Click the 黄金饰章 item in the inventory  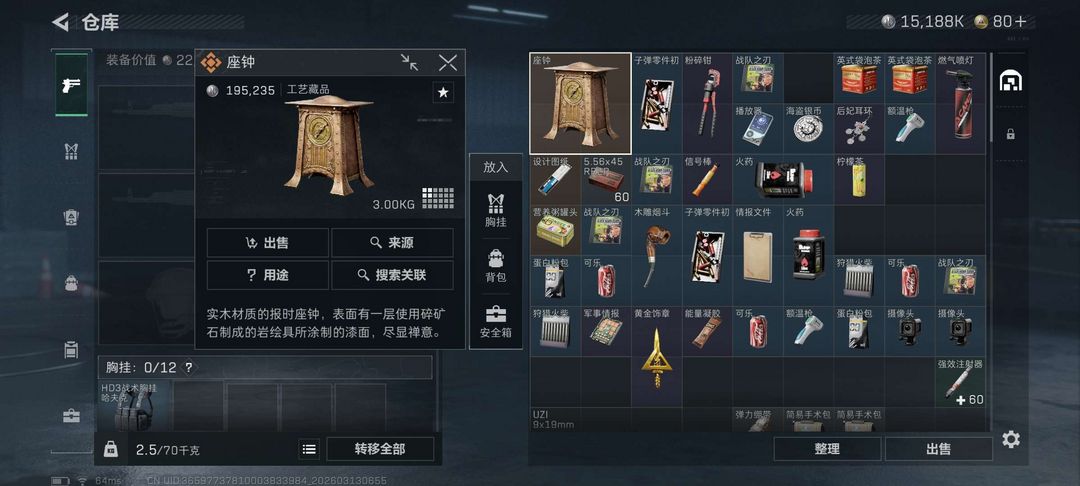click(656, 357)
